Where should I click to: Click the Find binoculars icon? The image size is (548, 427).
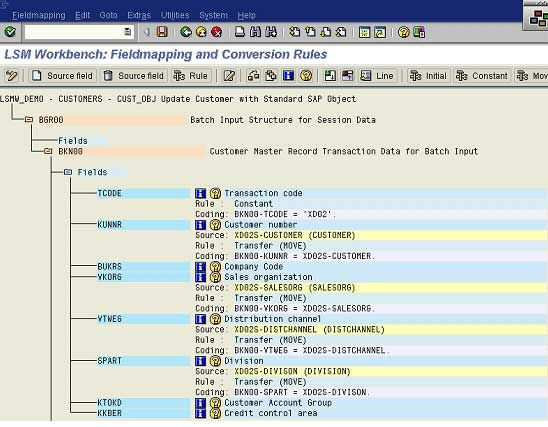255,32
